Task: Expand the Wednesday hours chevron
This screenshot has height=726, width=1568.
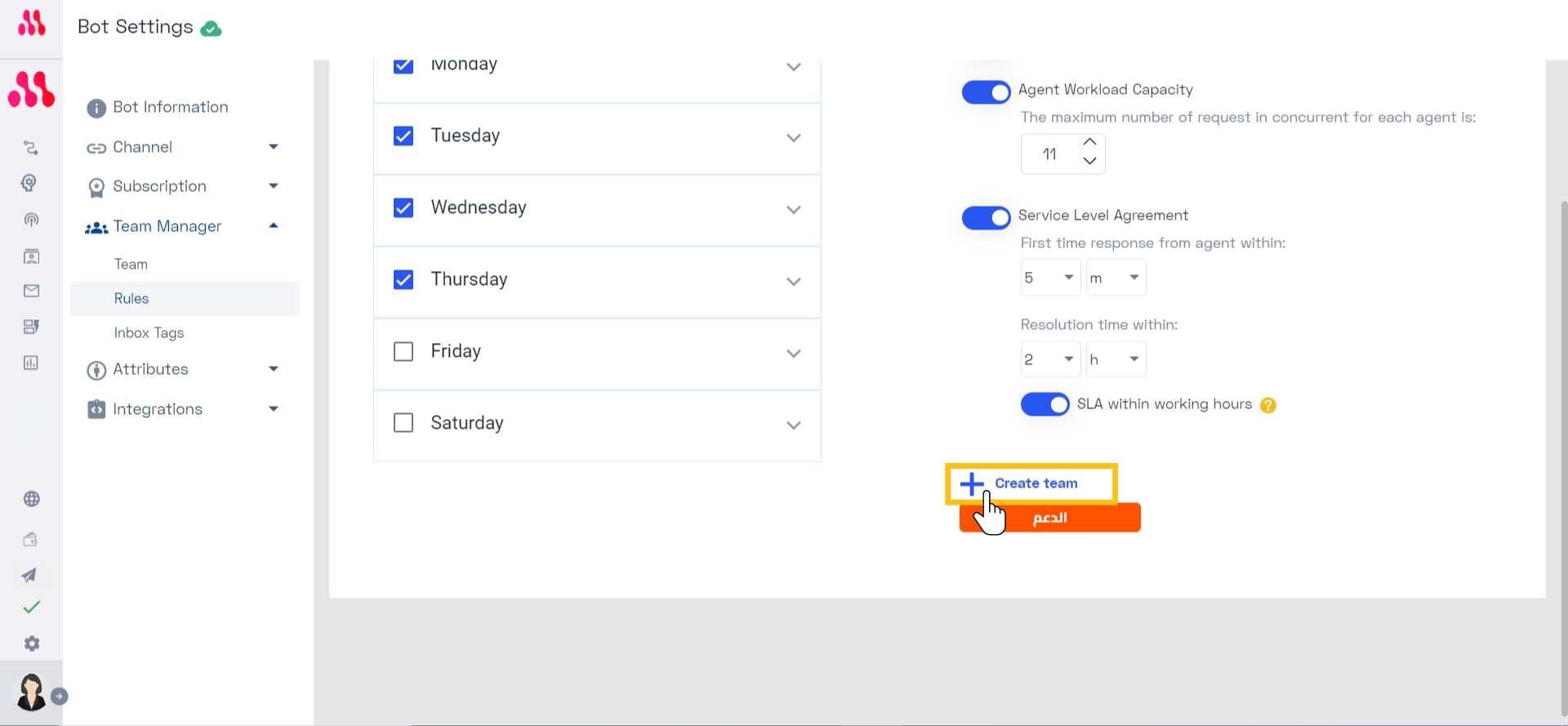Action: [793, 210]
